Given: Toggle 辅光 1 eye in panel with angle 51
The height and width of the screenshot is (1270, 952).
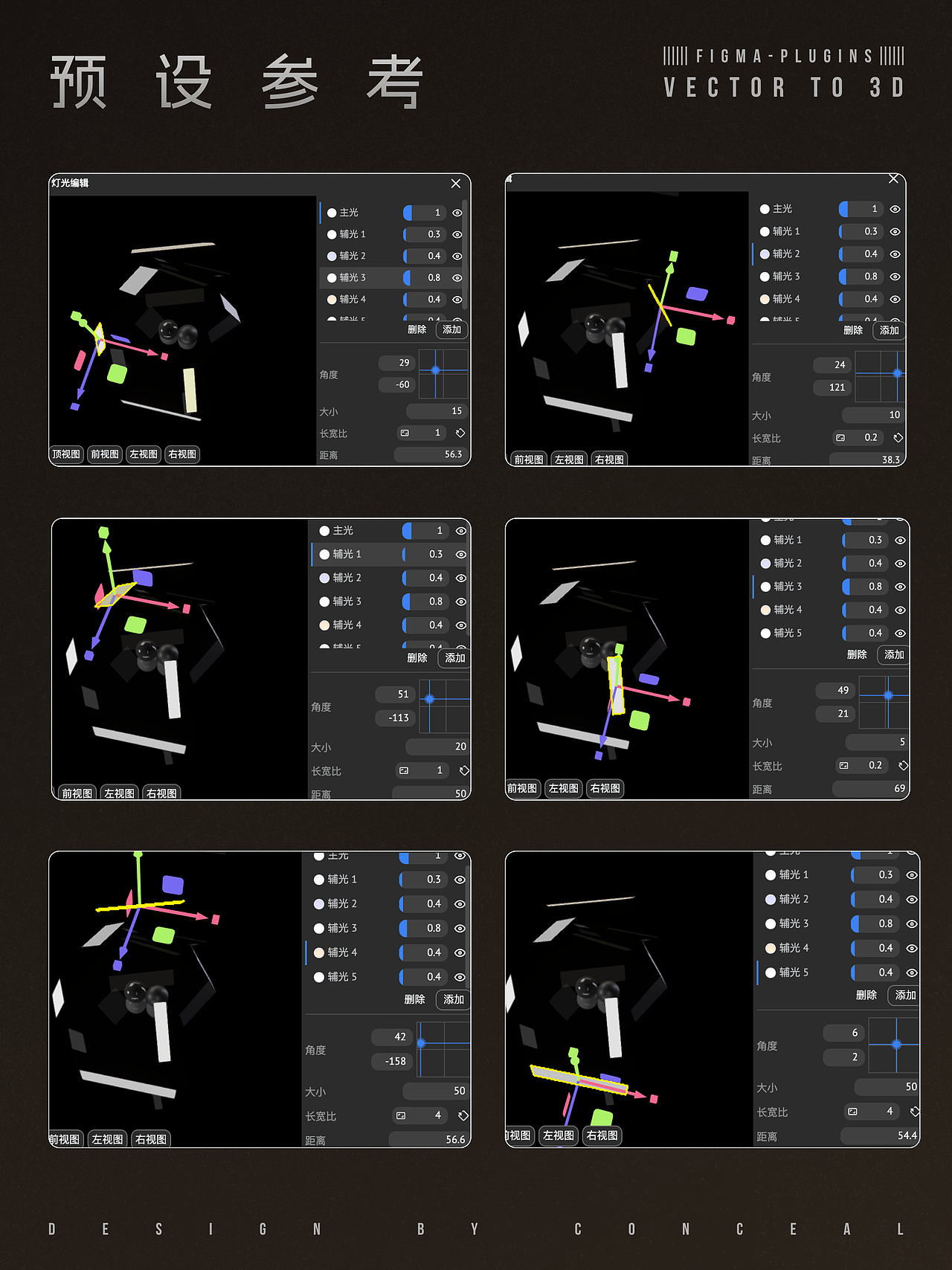Looking at the screenshot, I should coord(461,555).
